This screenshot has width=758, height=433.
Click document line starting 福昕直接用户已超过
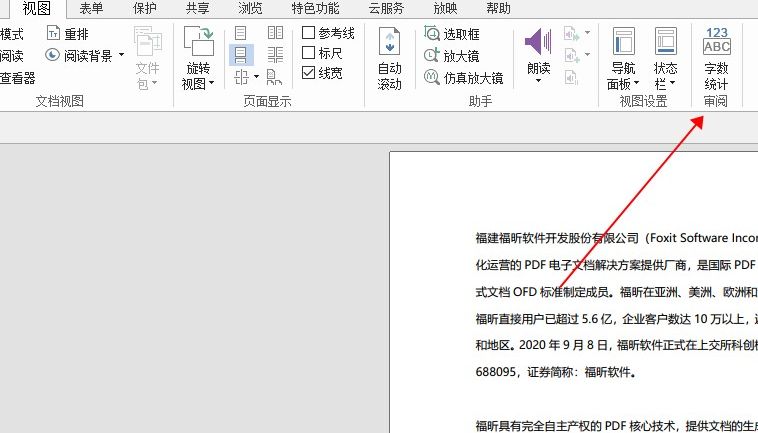[616, 318]
